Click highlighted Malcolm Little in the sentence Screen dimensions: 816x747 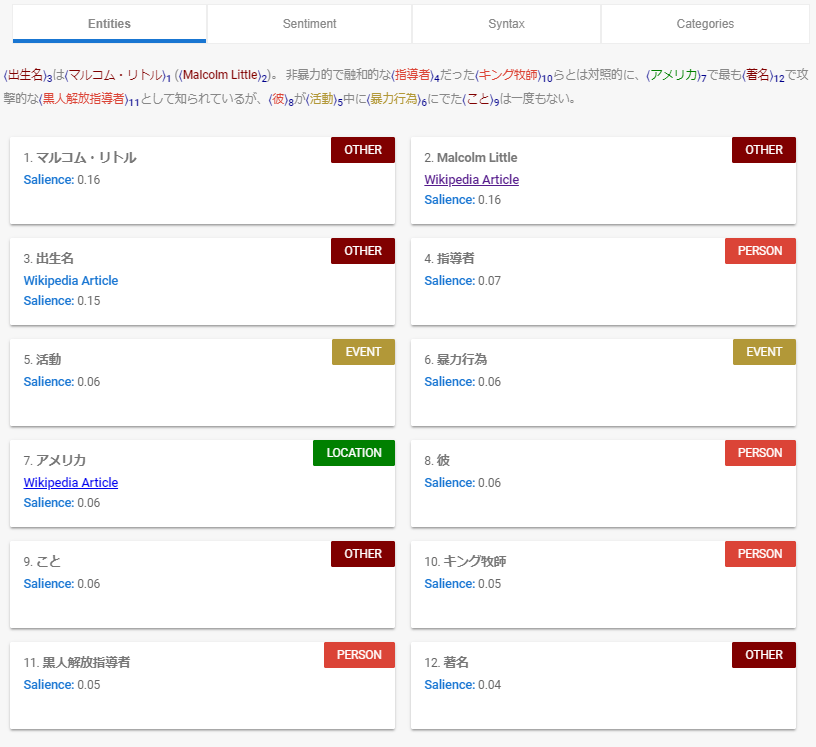pos(222,76)
